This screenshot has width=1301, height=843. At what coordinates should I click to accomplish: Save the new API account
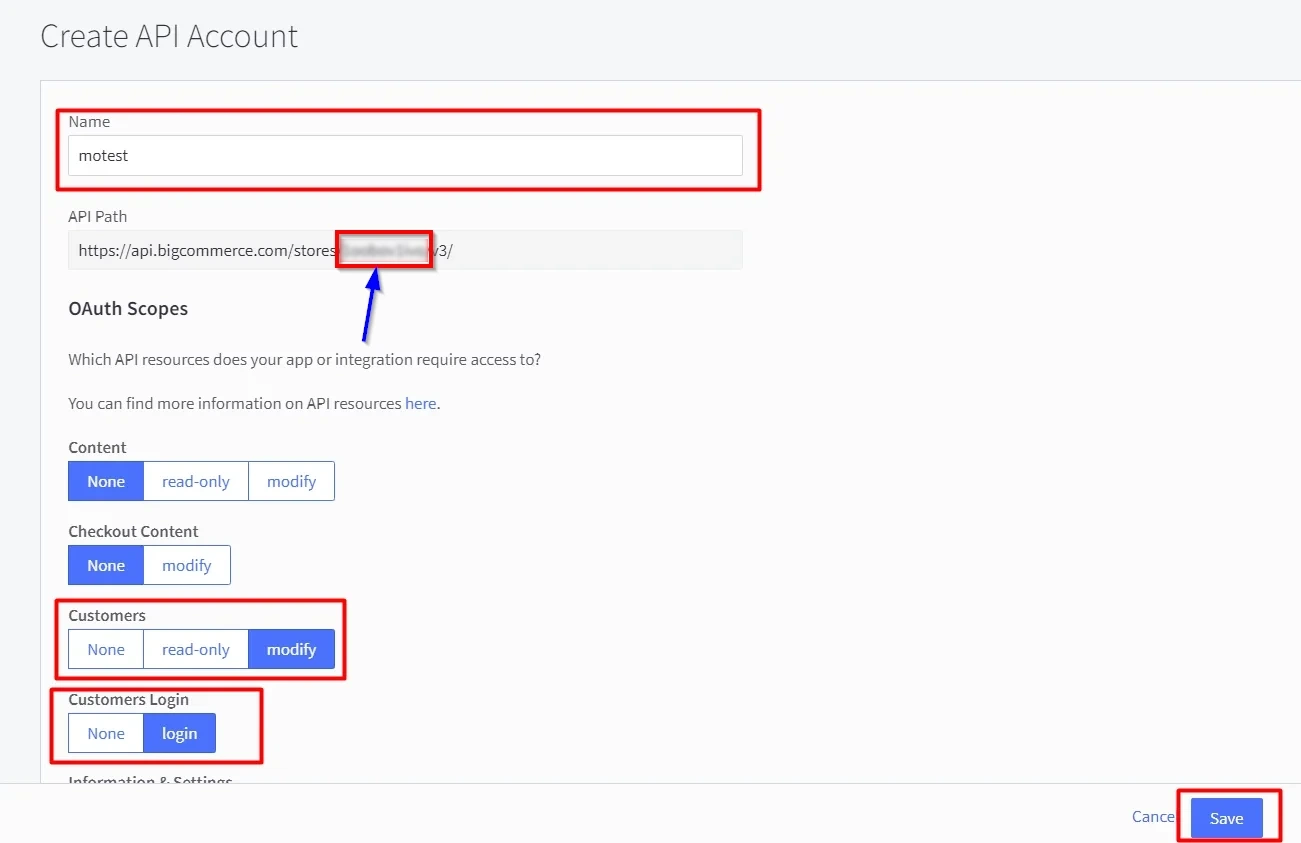pos(1227,817)
